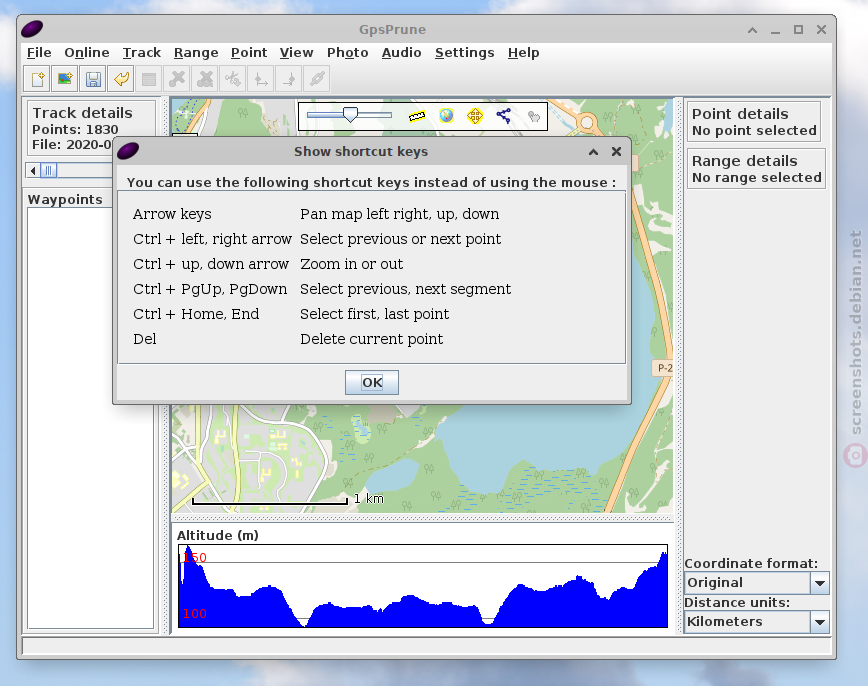868x686 pixels.
Task: Open the Point menu
Action: click(x=249, y=53)
